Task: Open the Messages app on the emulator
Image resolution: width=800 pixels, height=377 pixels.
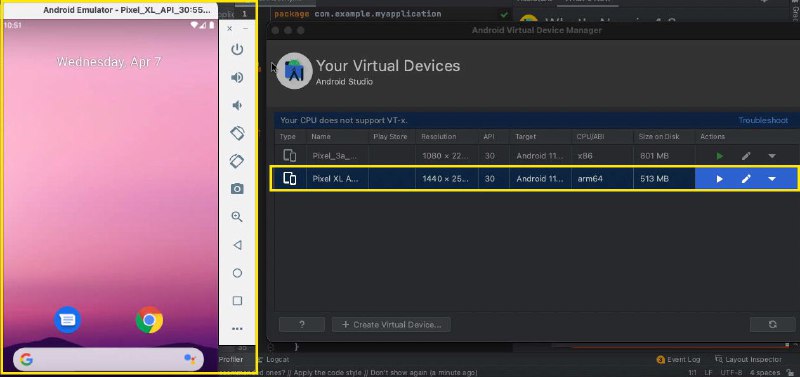Action: point(67,320)
